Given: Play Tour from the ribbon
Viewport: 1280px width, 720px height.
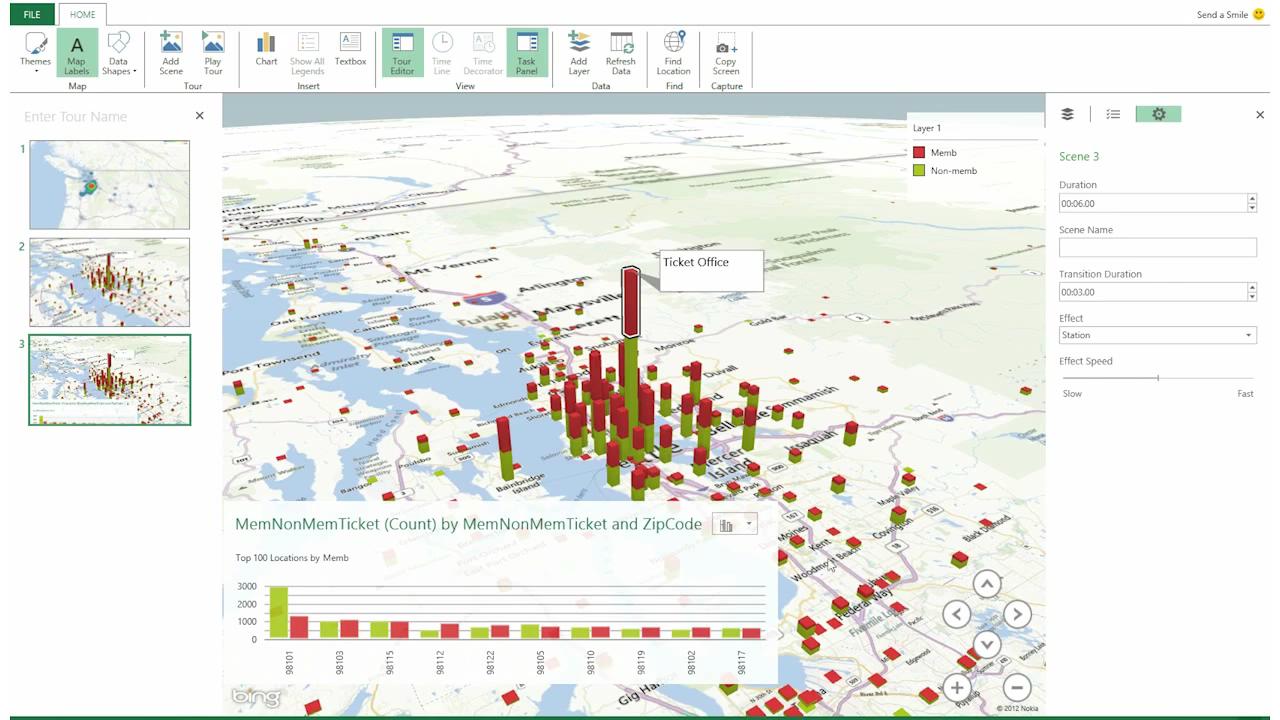Looking at the screenshot, I should (213, 53).
